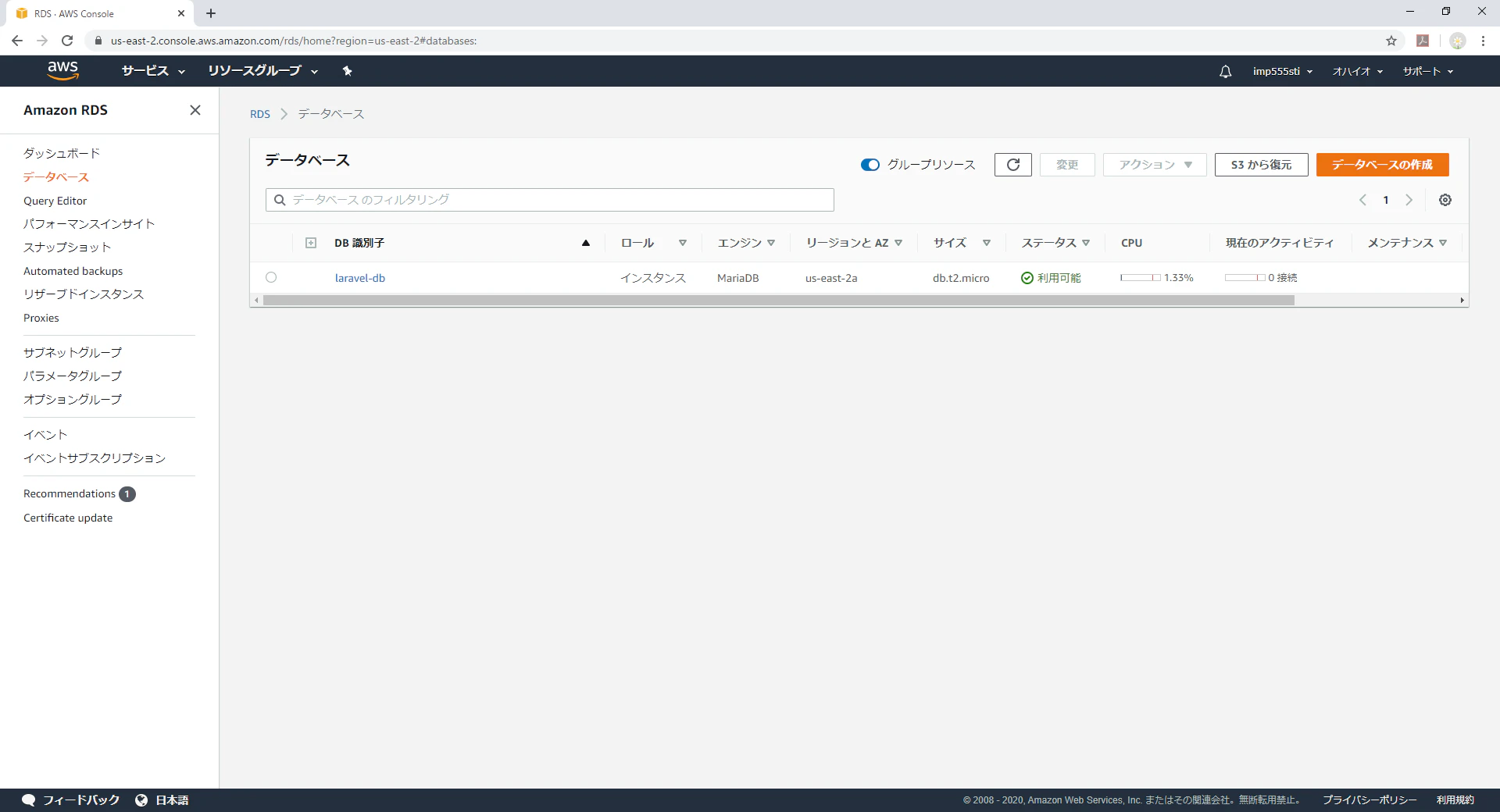Click browser back arrow
The width and height of the screenshot is (1500, 812).
click(x=17, y=41)
